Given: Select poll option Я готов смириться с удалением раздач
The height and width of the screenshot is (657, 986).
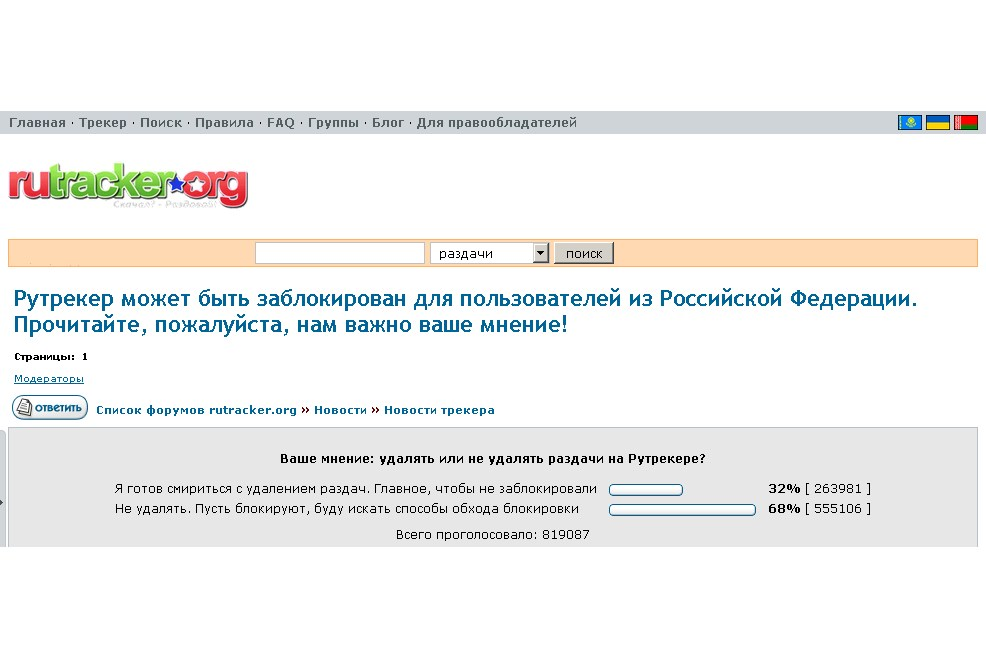Looking at the screenshot, I should pos(355,489).
